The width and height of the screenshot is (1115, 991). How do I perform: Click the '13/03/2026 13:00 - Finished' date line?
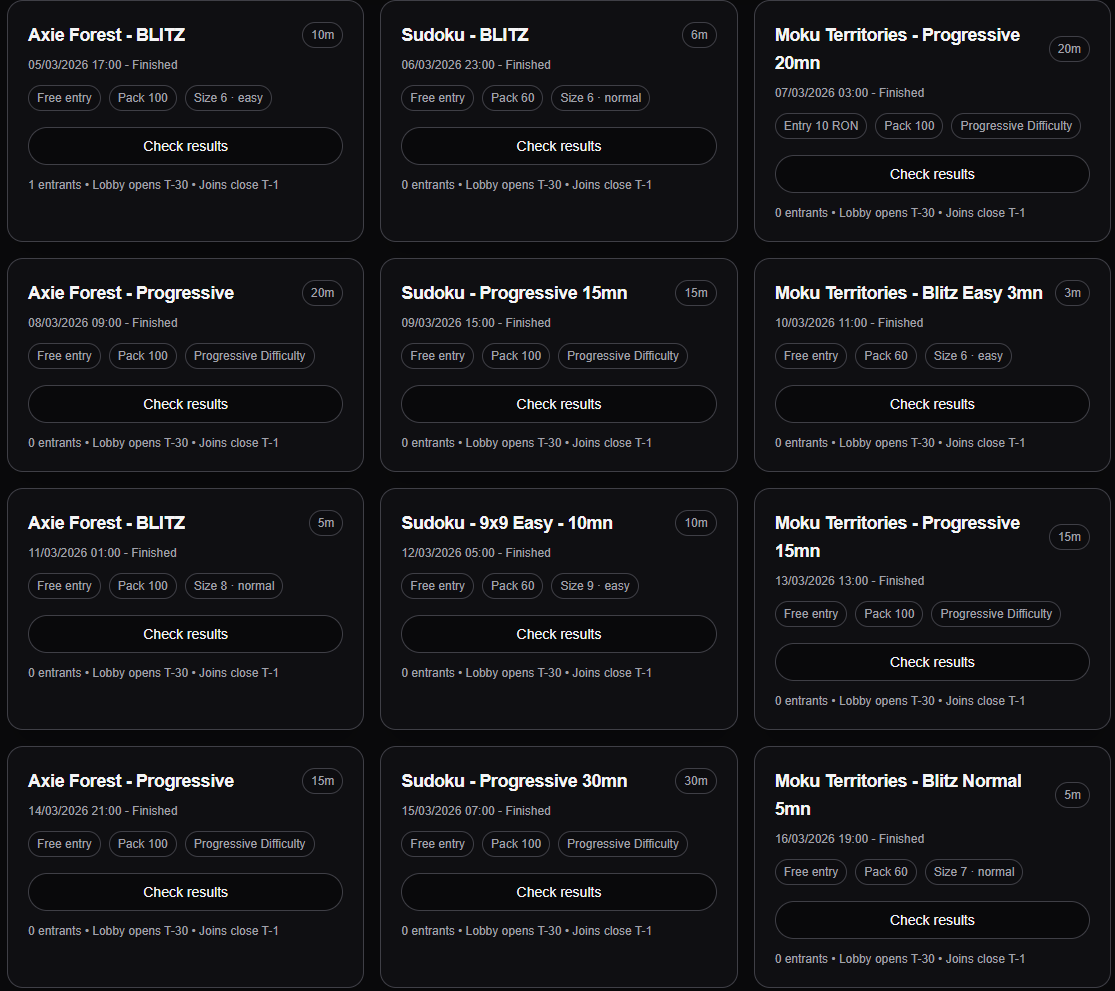point(849,581)
